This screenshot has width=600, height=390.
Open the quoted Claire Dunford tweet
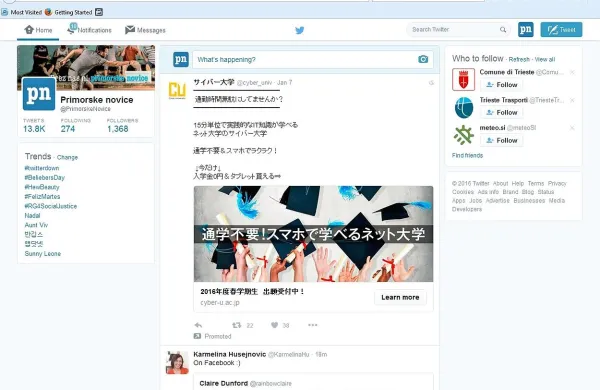pyautogui.click(x=313, y=382)
